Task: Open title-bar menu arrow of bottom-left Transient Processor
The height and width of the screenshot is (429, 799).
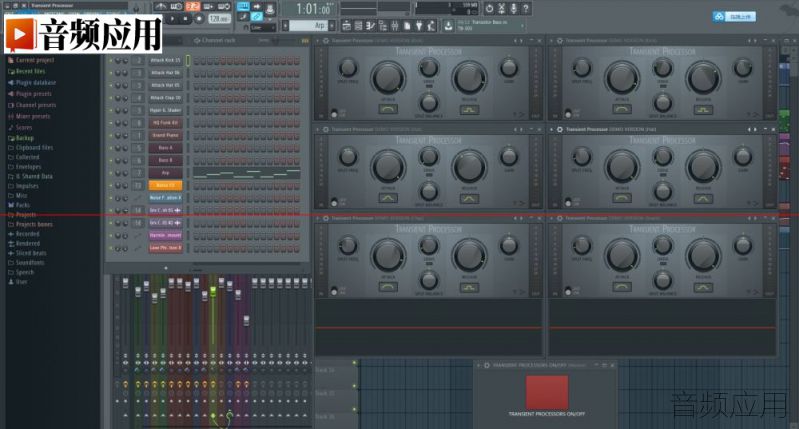Action: point(318,218)
